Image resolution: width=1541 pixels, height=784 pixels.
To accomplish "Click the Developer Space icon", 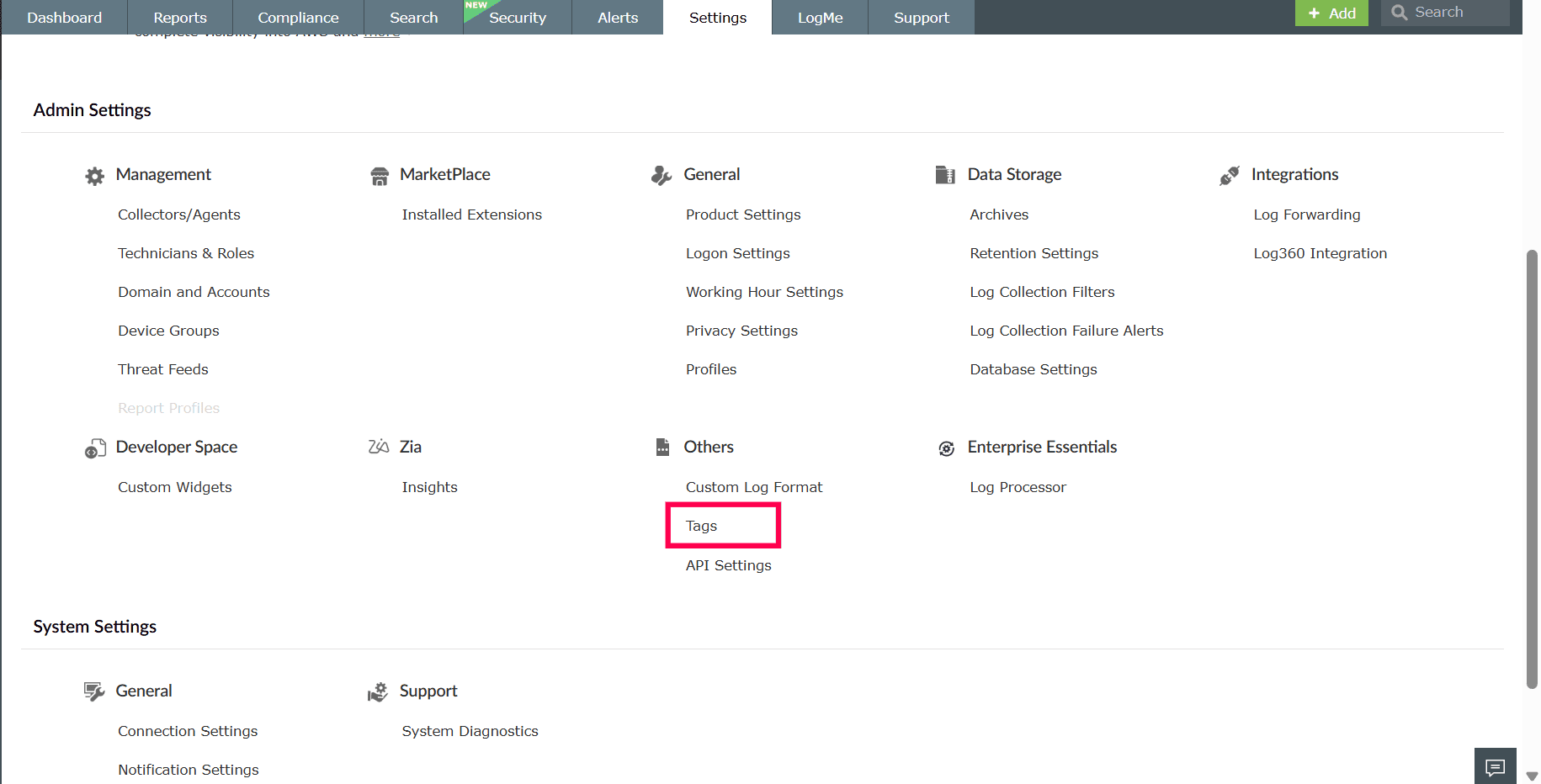I will pyautogui.click(x=95, y=448).
